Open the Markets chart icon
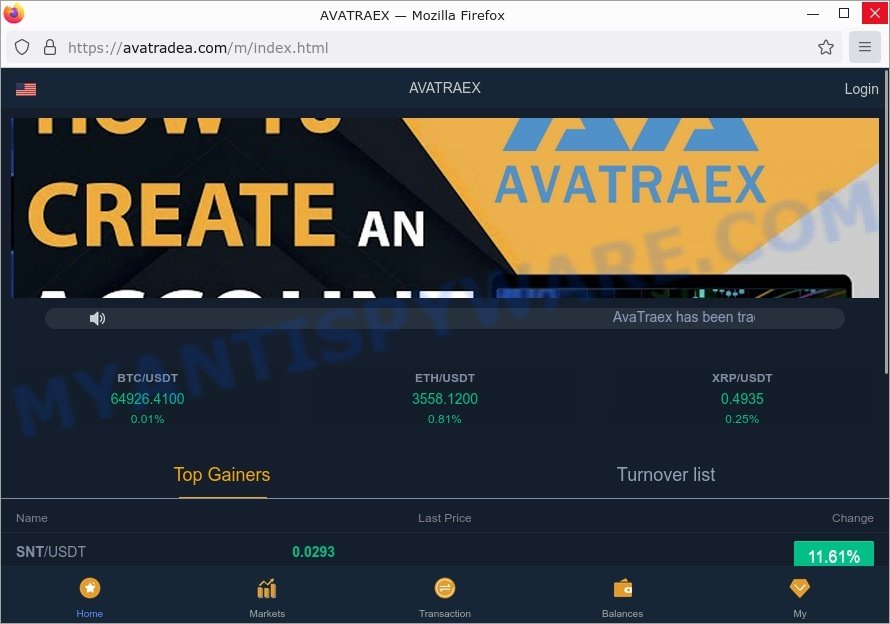The image size is (890, 624). click(267, 588)
